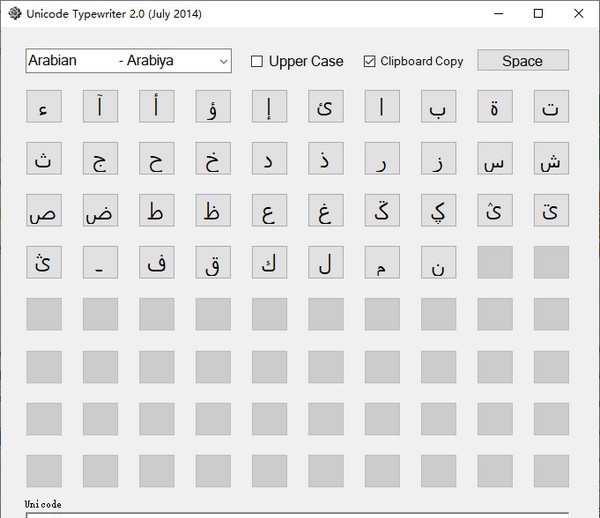
Task: Click the dad (ض) letter key
Action: 100,210
